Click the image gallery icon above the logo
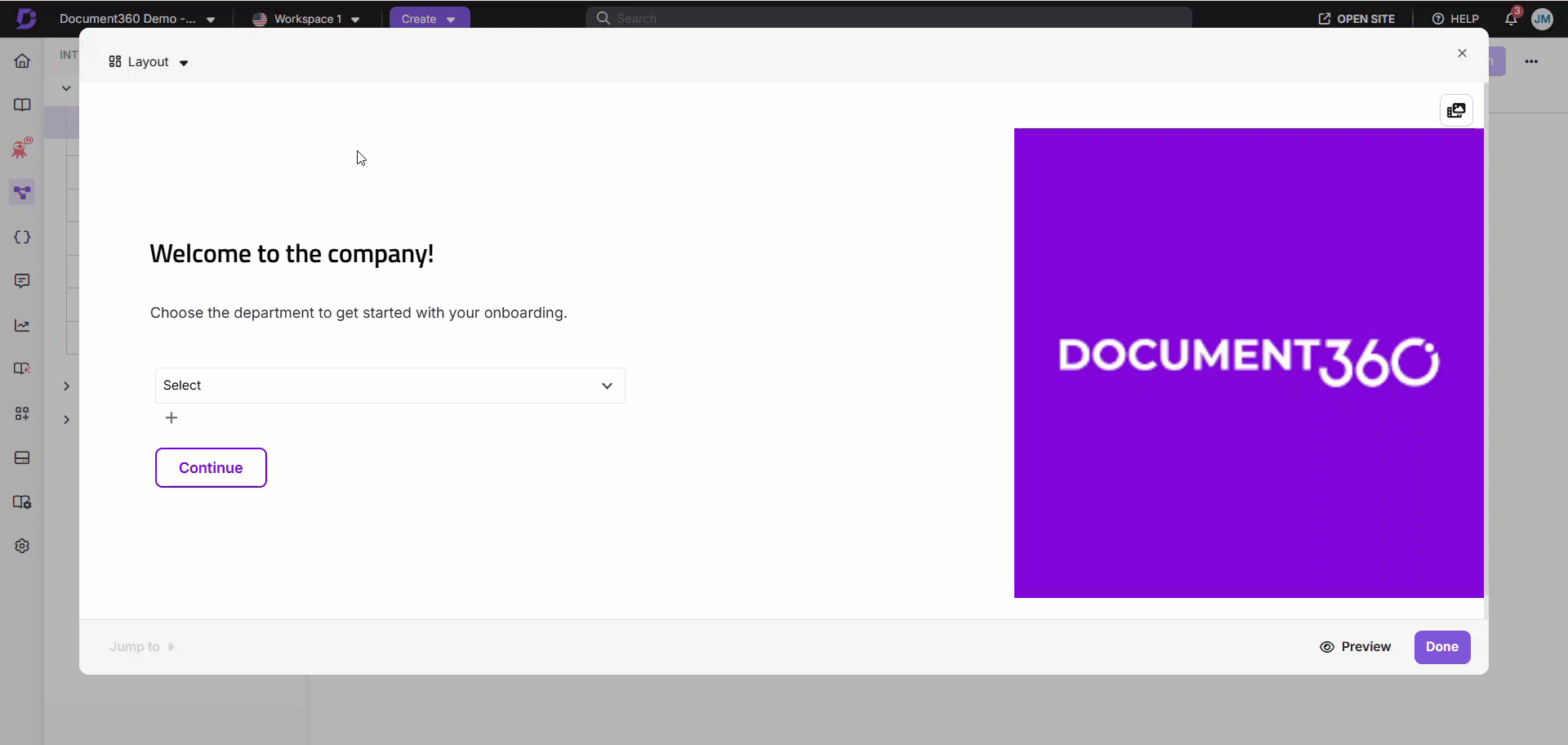The image size is (1568, 745). click(1456, 110)
